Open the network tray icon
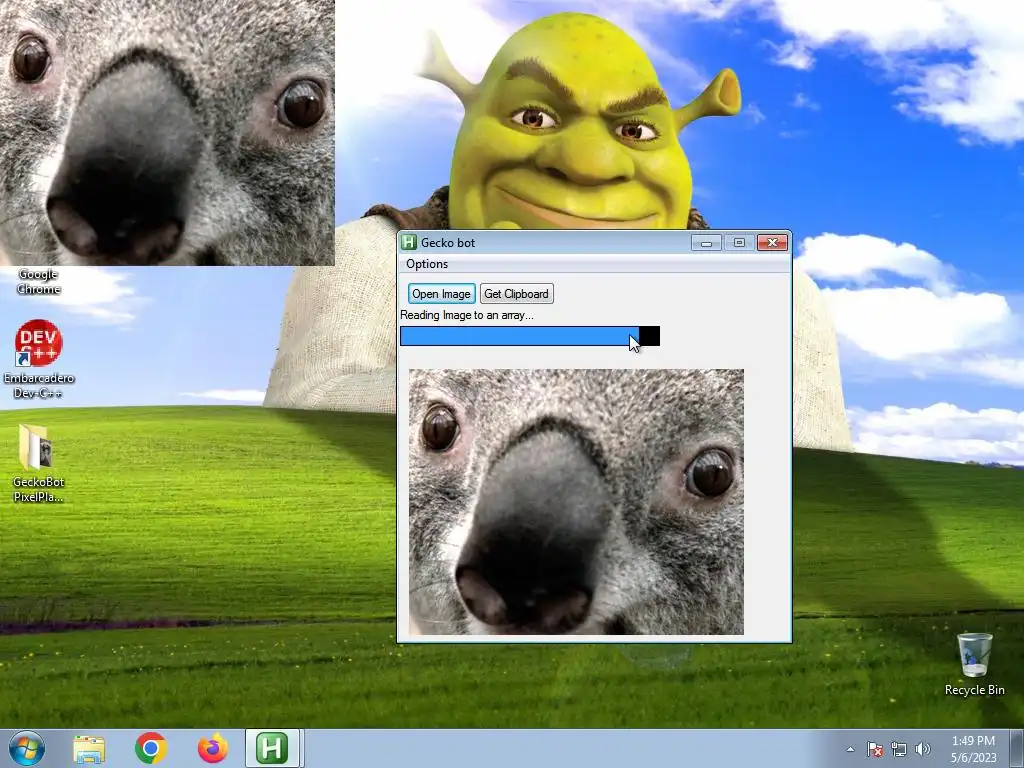1024x768 pixels. point(899,749)
